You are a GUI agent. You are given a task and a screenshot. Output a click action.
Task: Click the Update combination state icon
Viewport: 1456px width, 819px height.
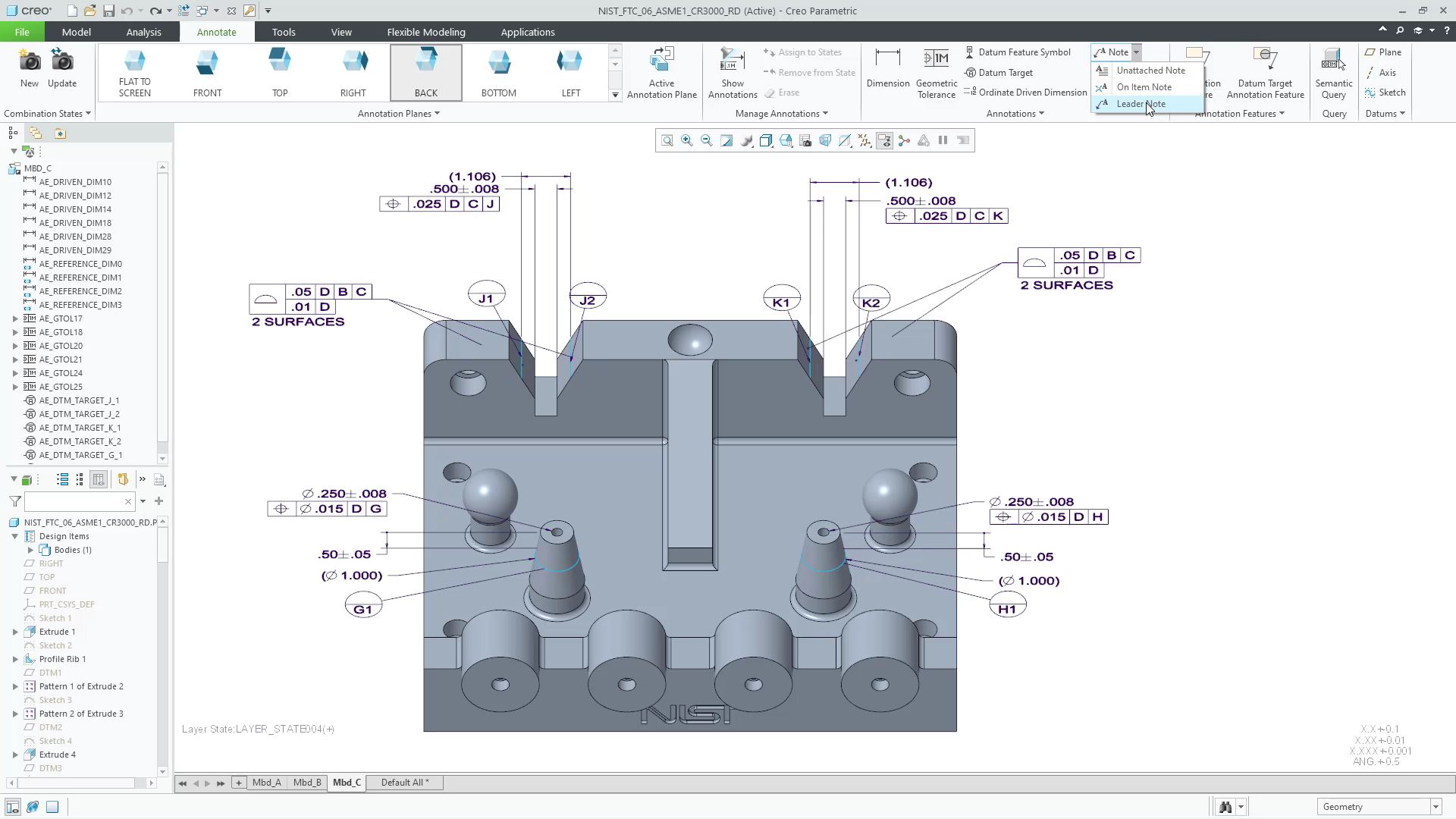coord(62,68)
